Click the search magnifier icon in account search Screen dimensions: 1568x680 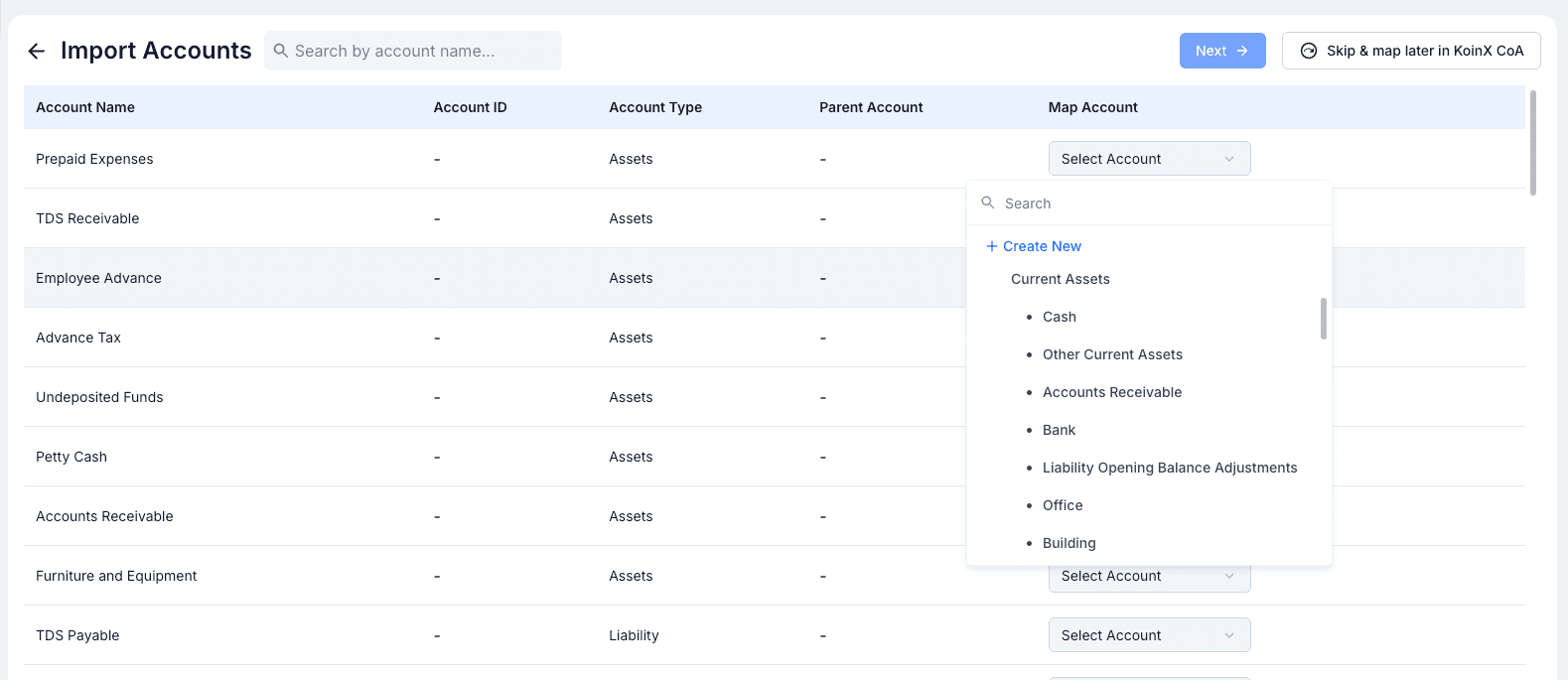coord(281,51)
